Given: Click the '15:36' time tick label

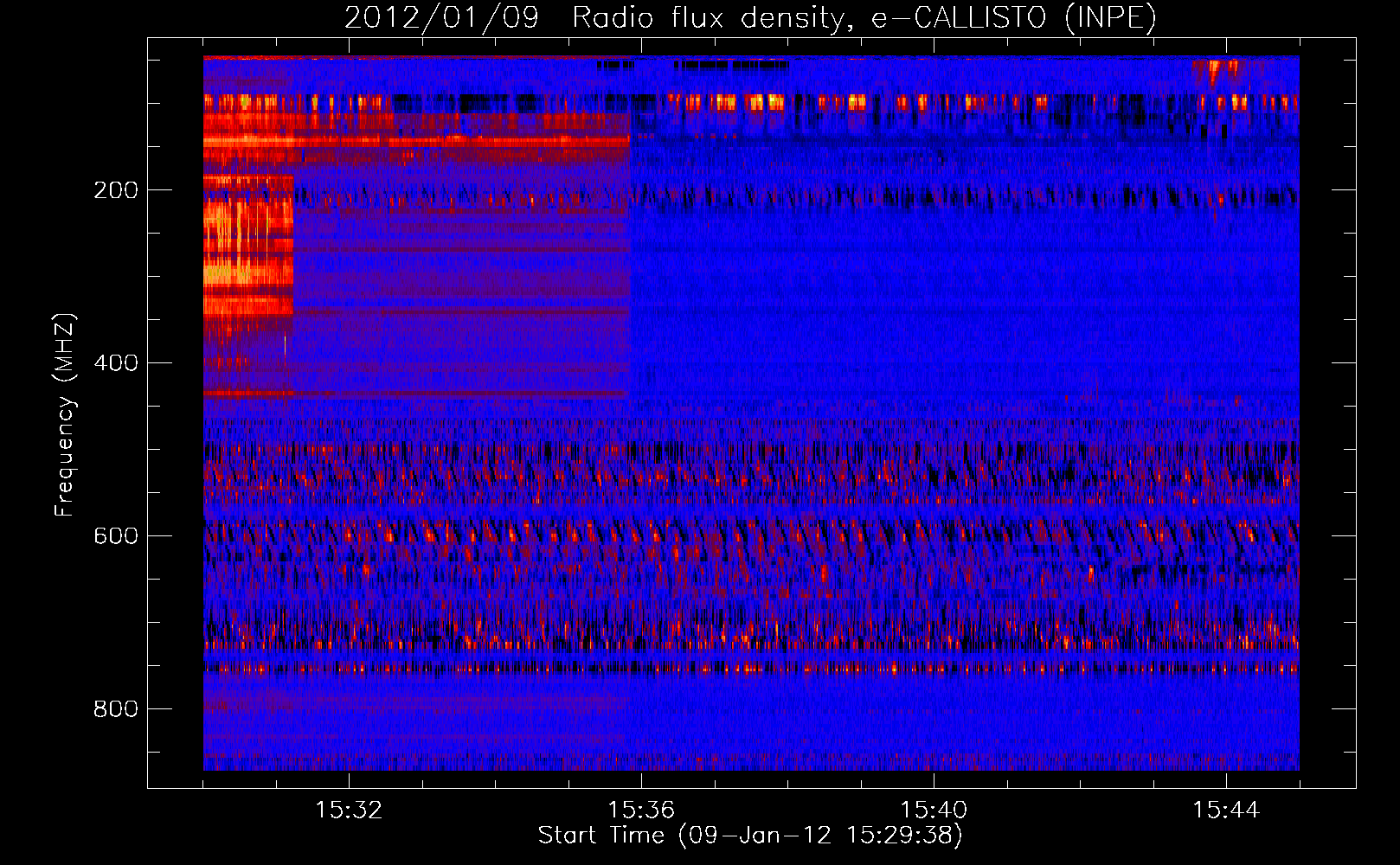Looking at the screenshot, I should [641, 811].
